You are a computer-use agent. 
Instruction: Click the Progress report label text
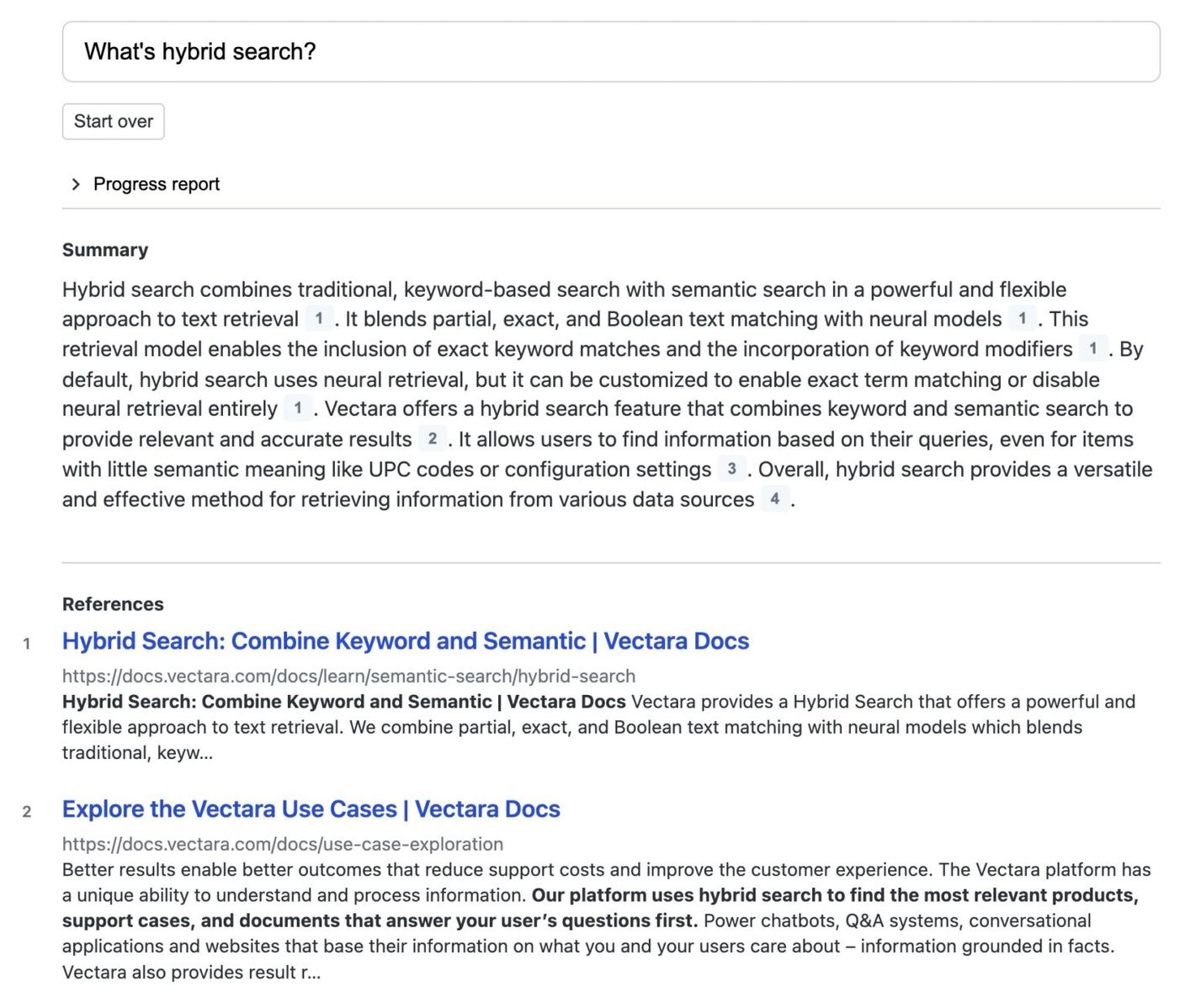[x=157, y=184]
